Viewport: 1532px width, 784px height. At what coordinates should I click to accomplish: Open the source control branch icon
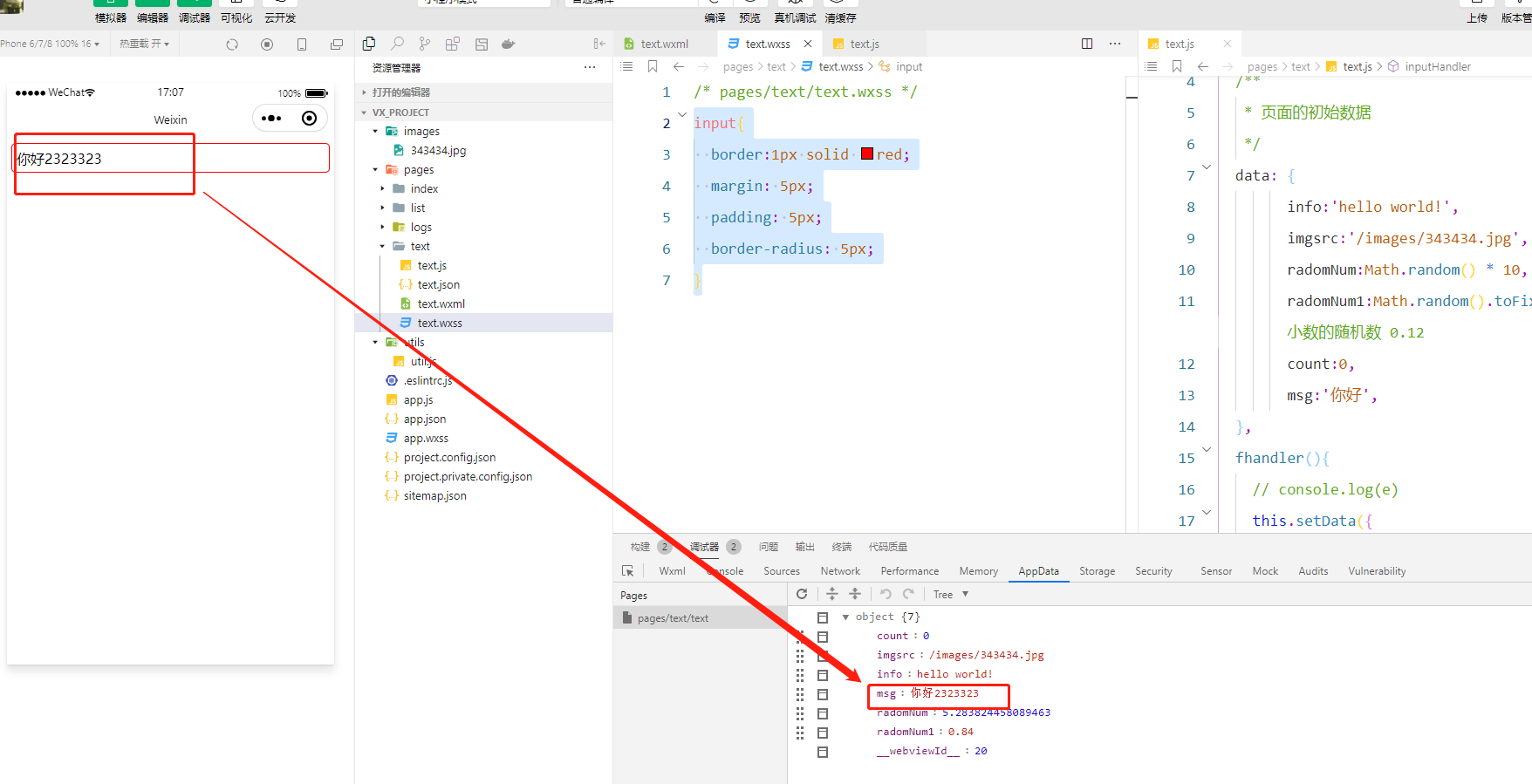pos(425,44)
